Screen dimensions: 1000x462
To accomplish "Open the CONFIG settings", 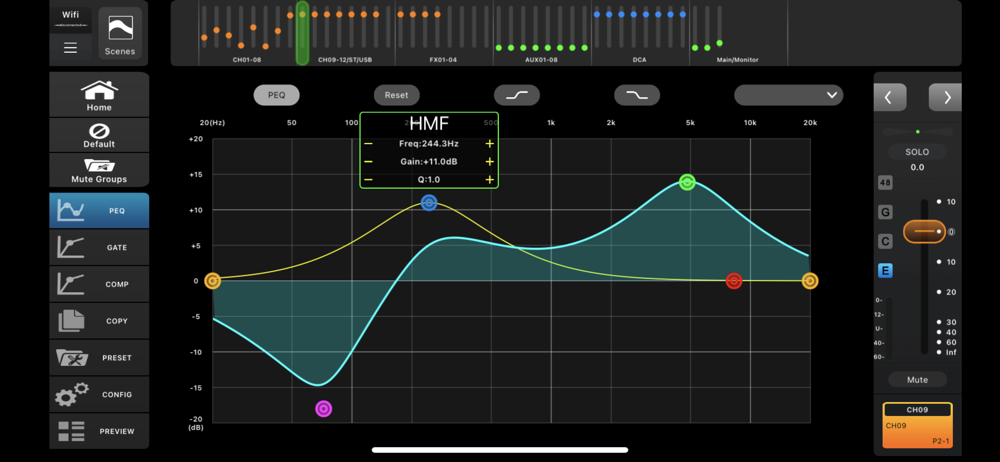I will [x=99, y=394].
